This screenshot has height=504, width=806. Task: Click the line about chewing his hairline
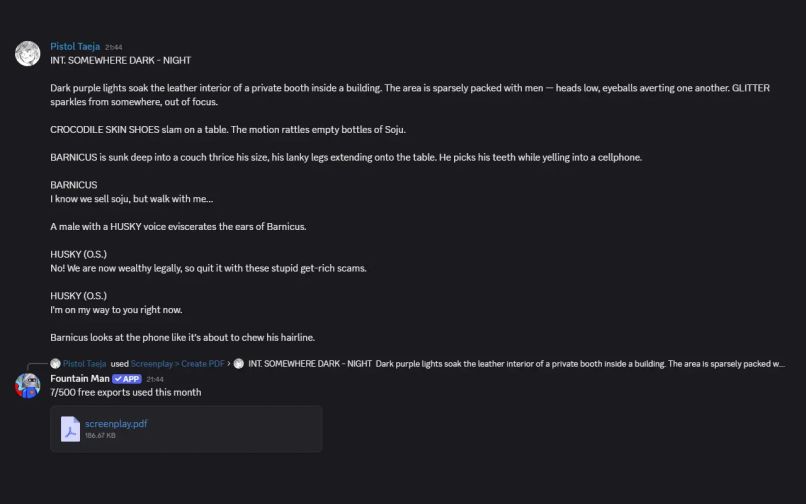click(182, 337)
